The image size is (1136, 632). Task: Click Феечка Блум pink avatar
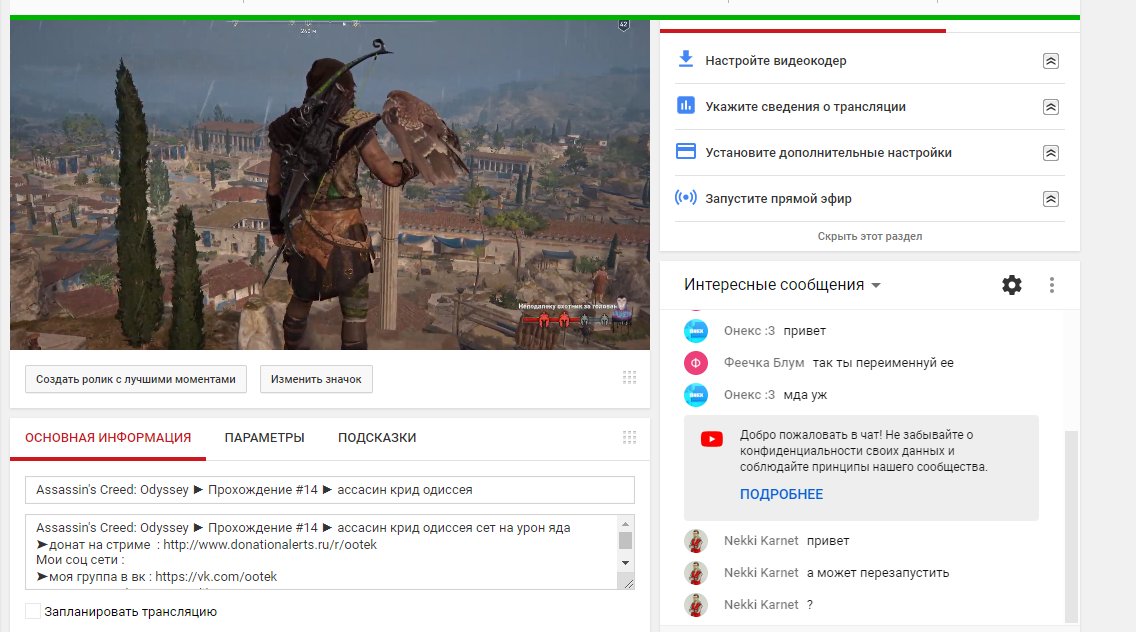(x=696, y=362)
